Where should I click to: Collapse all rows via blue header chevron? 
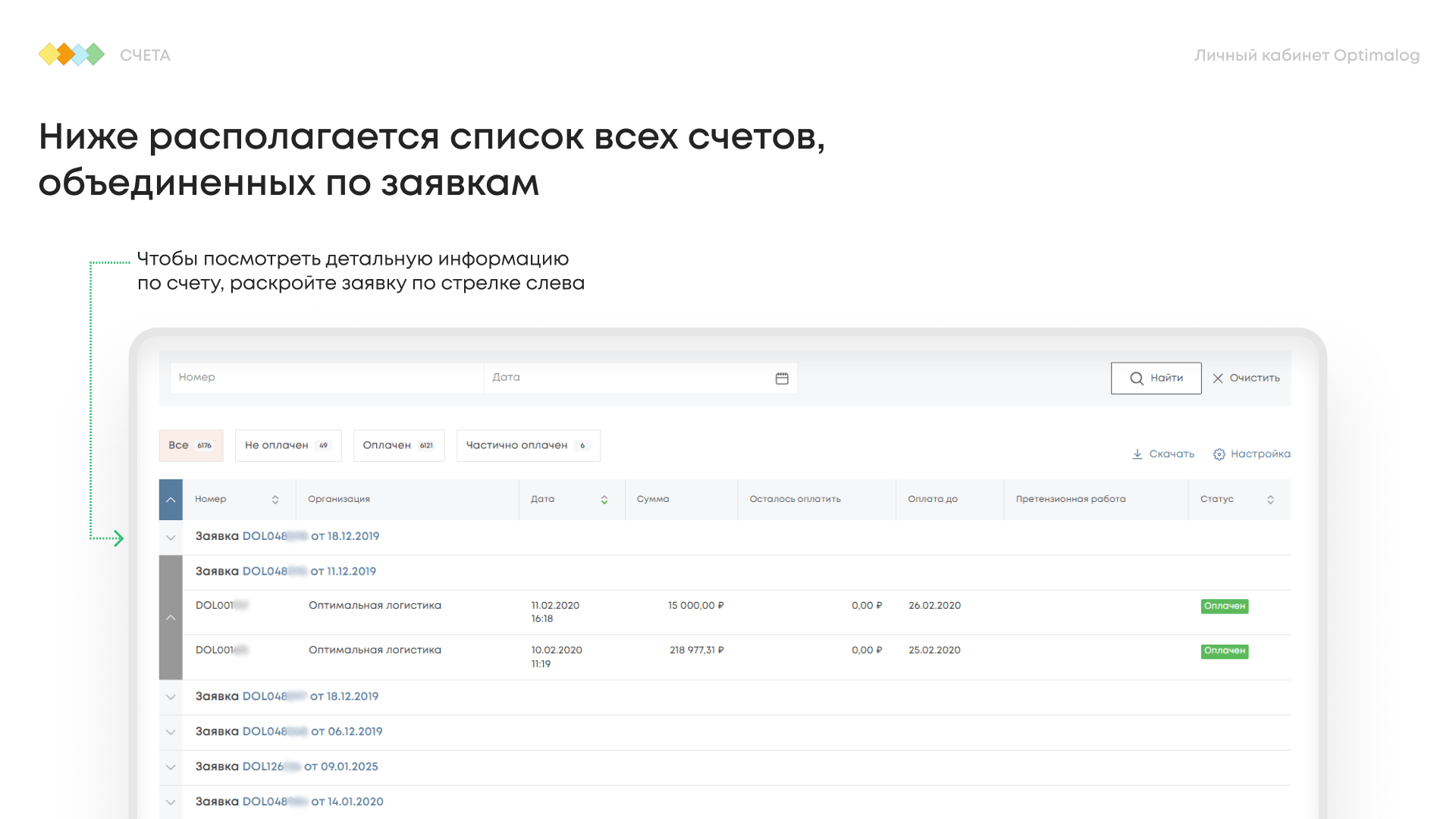pyautogui.click(x=171, y=500)
